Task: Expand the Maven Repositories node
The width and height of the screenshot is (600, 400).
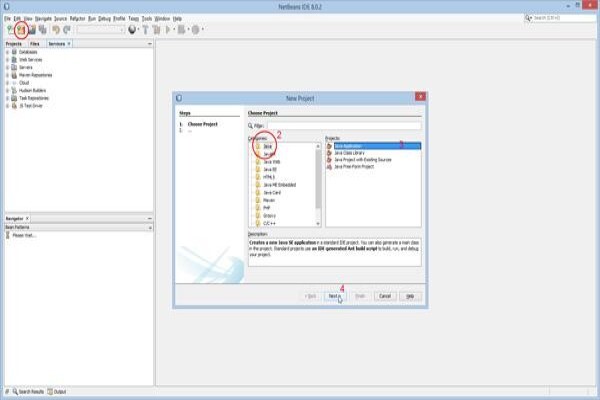Action: pyautogui.click(x=7, y=75)
